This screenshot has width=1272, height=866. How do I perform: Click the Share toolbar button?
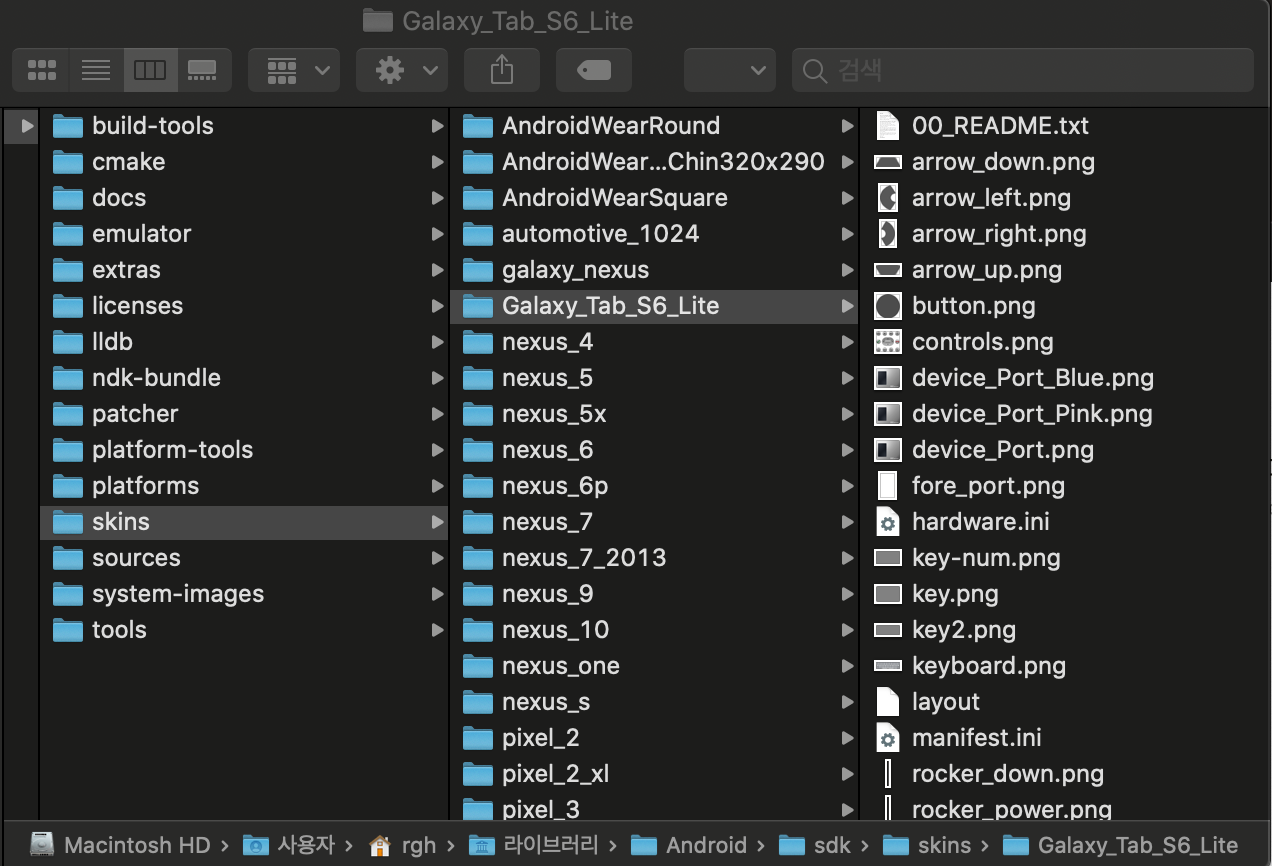click(x=502, y=70)
